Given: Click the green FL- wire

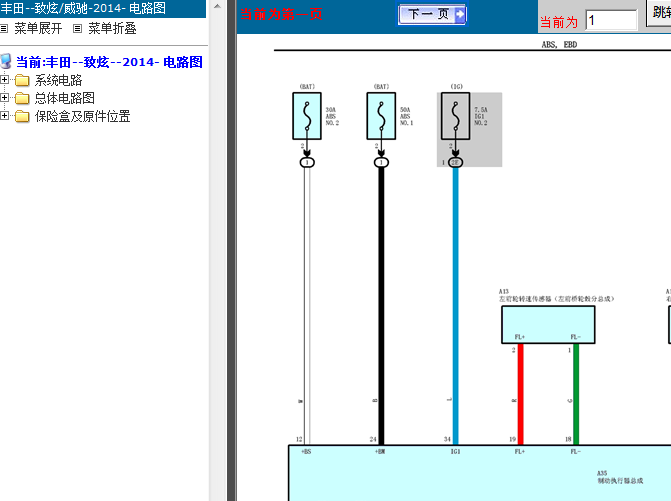Looking at the screenshot, I should pos(576,394).
